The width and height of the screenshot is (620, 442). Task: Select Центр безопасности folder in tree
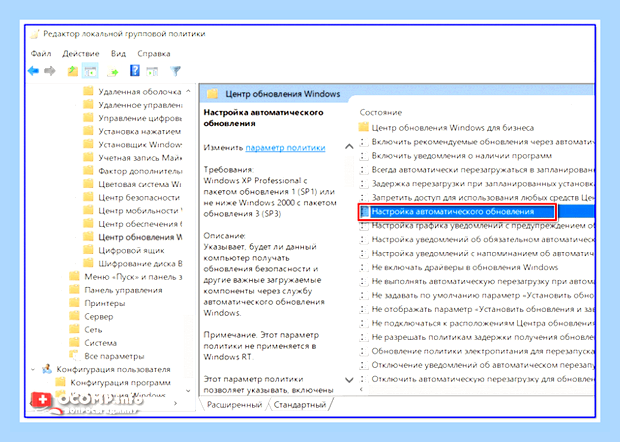(x=132, y=197)
